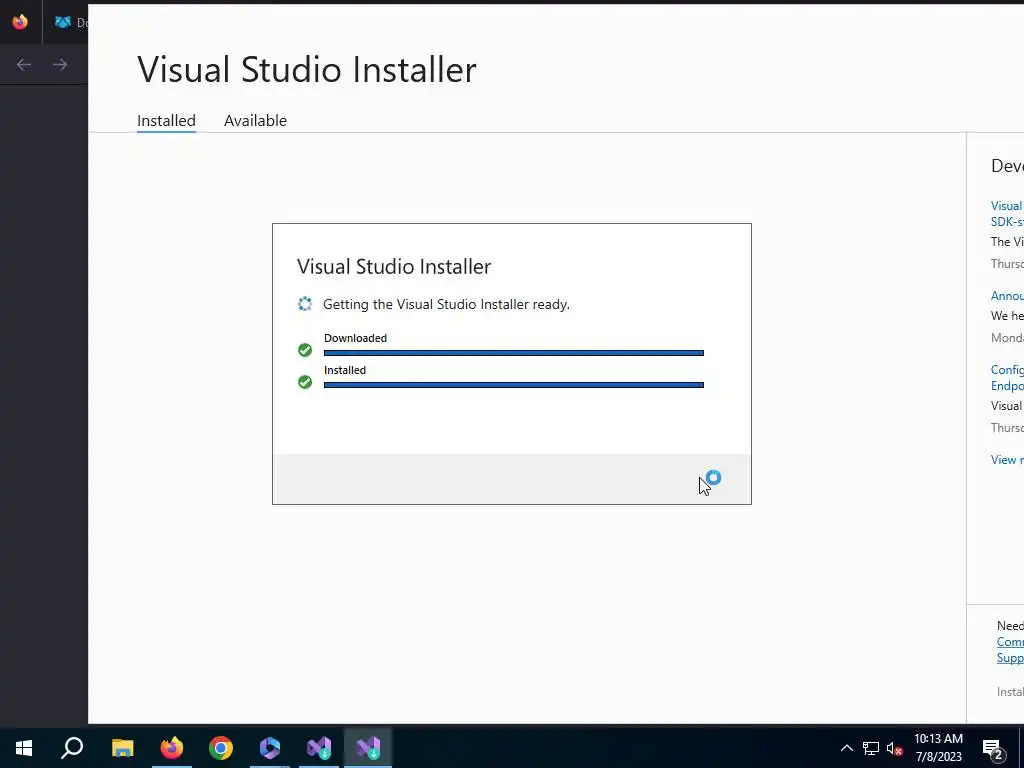This screenshot has width=1024, height=768.
Task: Click the 'Downloaded' label in the dialog
Action: click(x=355, y=338)
